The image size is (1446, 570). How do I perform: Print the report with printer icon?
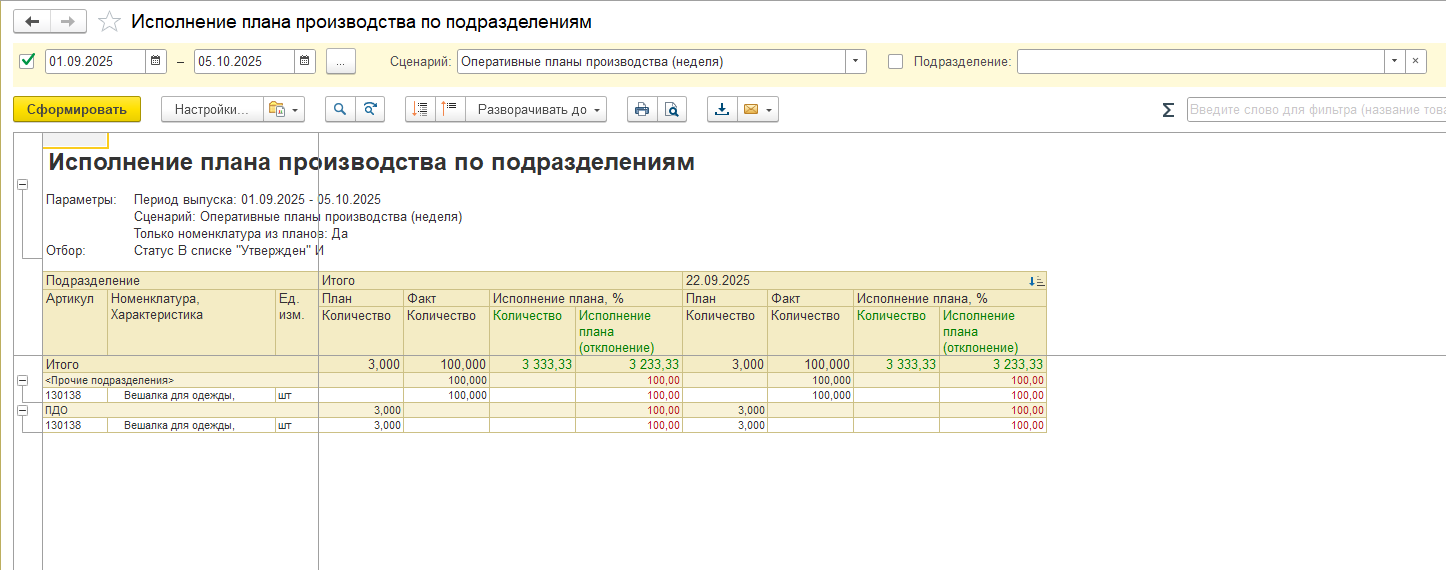point(642,110)
